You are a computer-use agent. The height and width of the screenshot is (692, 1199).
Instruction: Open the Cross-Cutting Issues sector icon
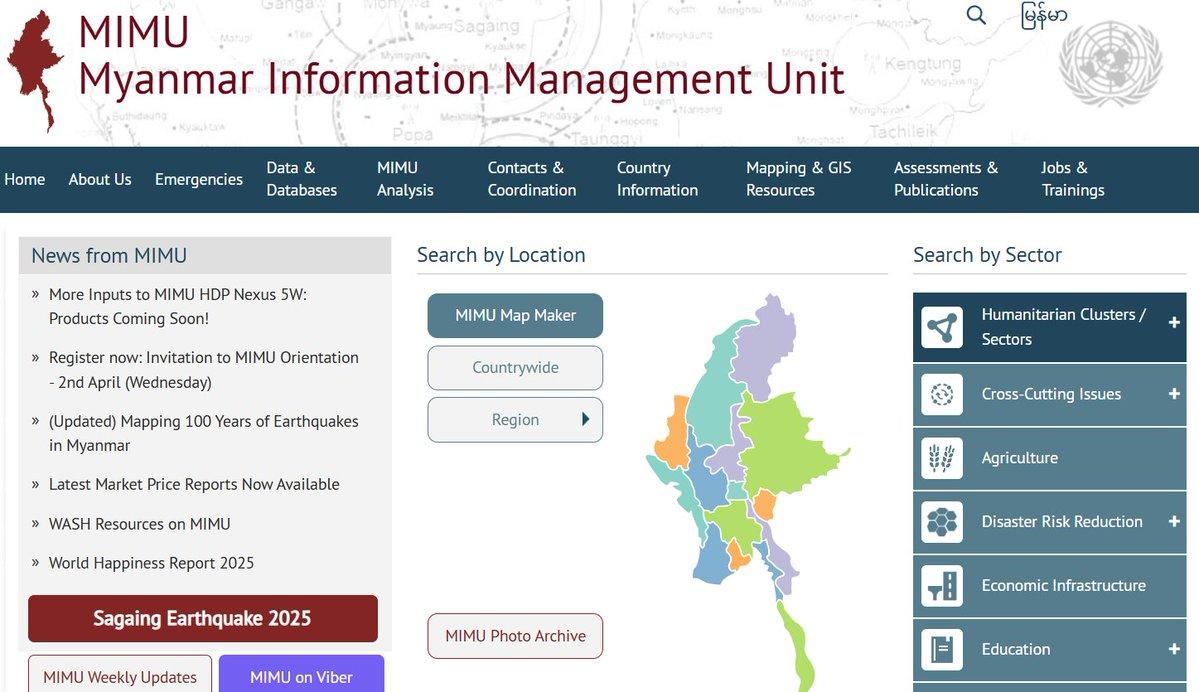[942, 395]
